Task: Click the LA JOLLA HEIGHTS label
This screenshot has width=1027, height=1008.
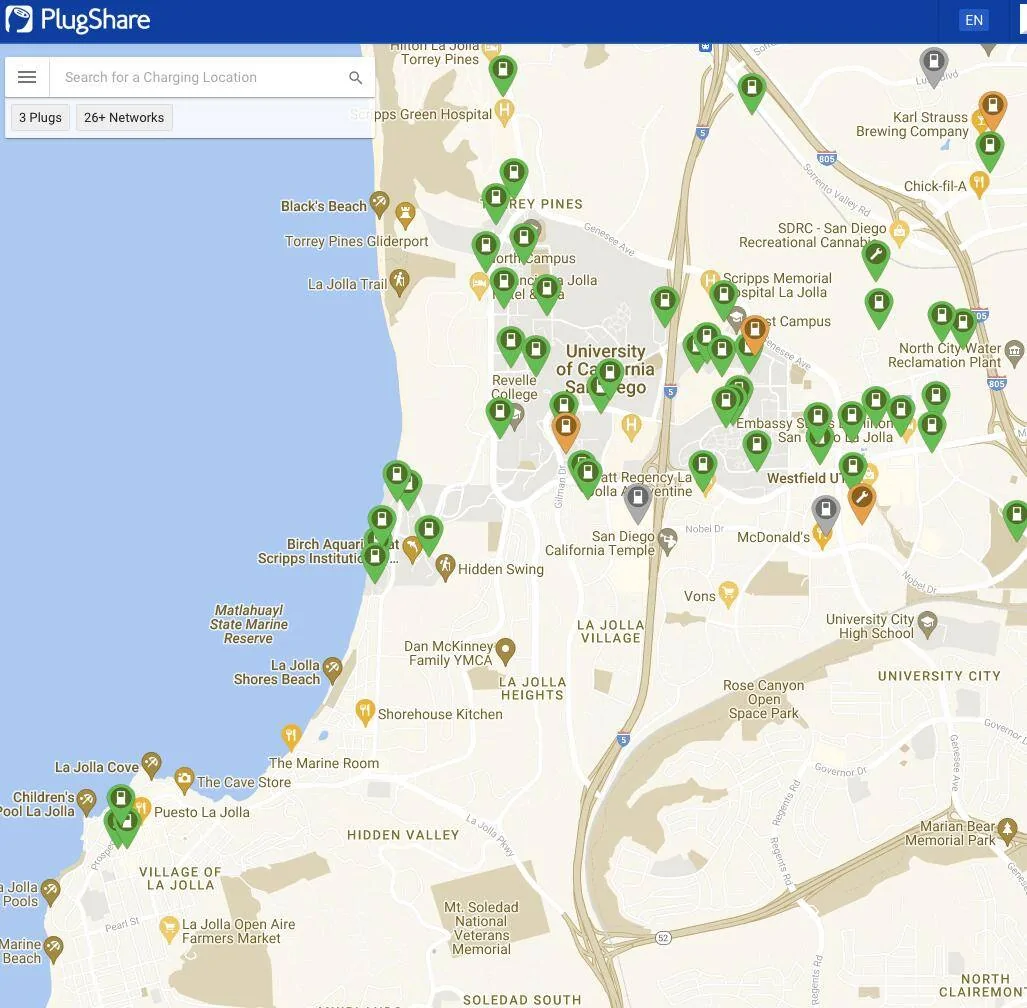Action: click(532, 688)
